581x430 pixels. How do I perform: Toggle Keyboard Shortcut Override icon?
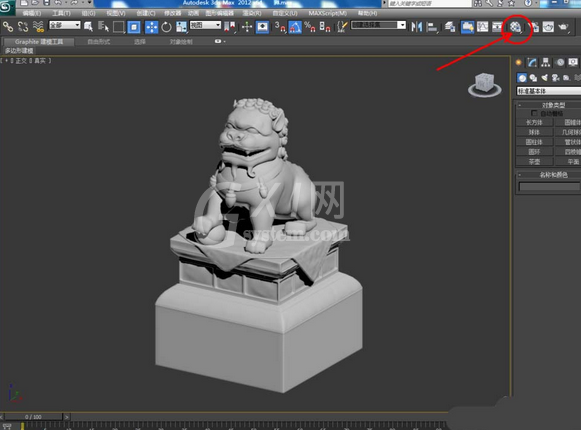click(262, 27)
